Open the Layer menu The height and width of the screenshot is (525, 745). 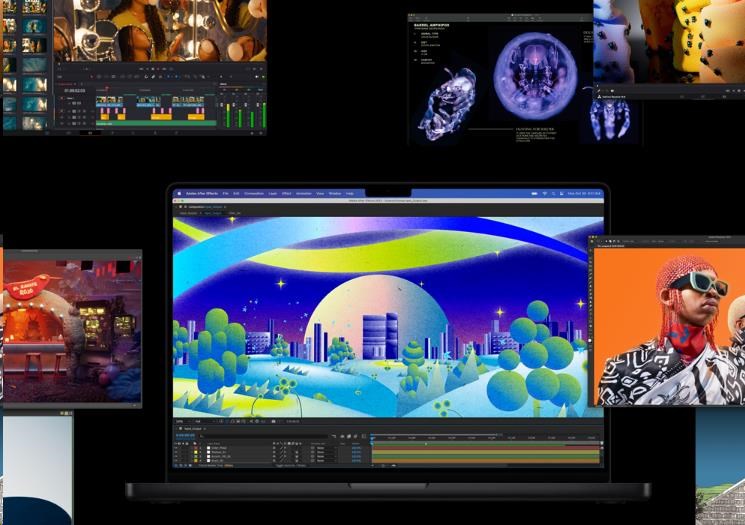click(273, 193)
